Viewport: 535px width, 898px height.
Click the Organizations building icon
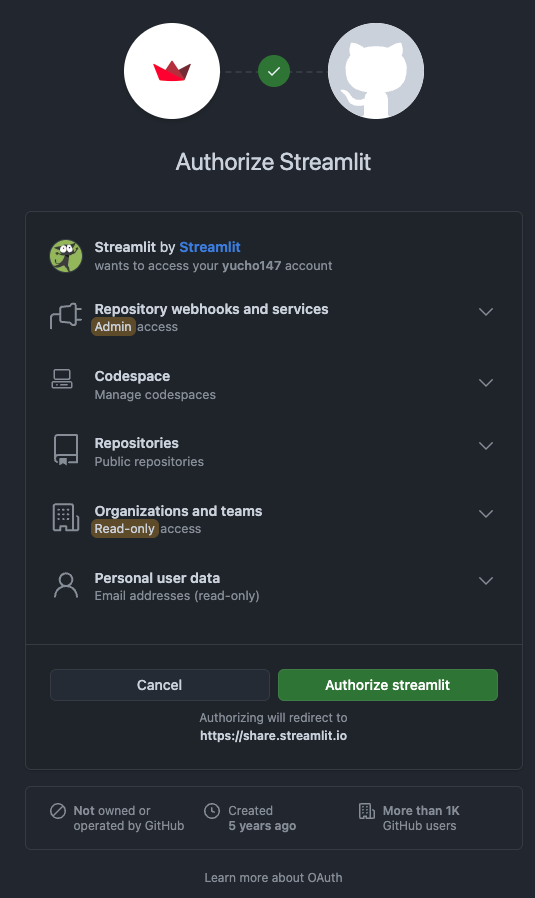(66, 517)
